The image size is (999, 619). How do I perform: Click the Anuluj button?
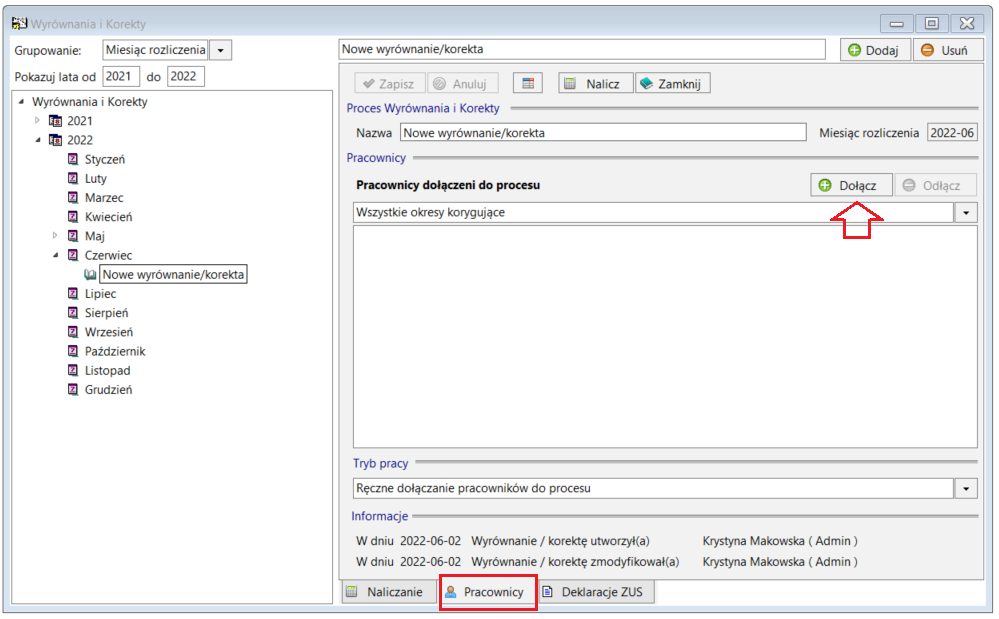(462, 83)
